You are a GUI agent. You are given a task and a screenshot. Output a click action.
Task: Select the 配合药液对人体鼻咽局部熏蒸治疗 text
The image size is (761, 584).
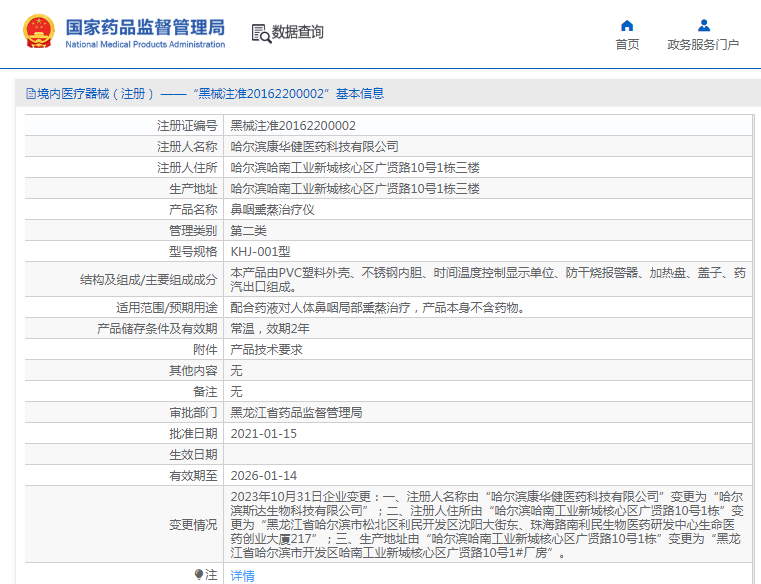[x=379, y=308]
